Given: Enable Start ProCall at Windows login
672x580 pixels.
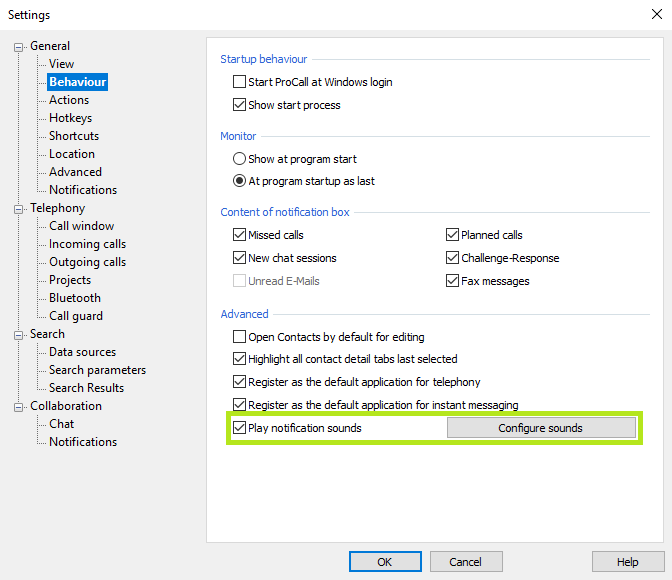Looking at the screenshot, I should [x=239, y=82].
